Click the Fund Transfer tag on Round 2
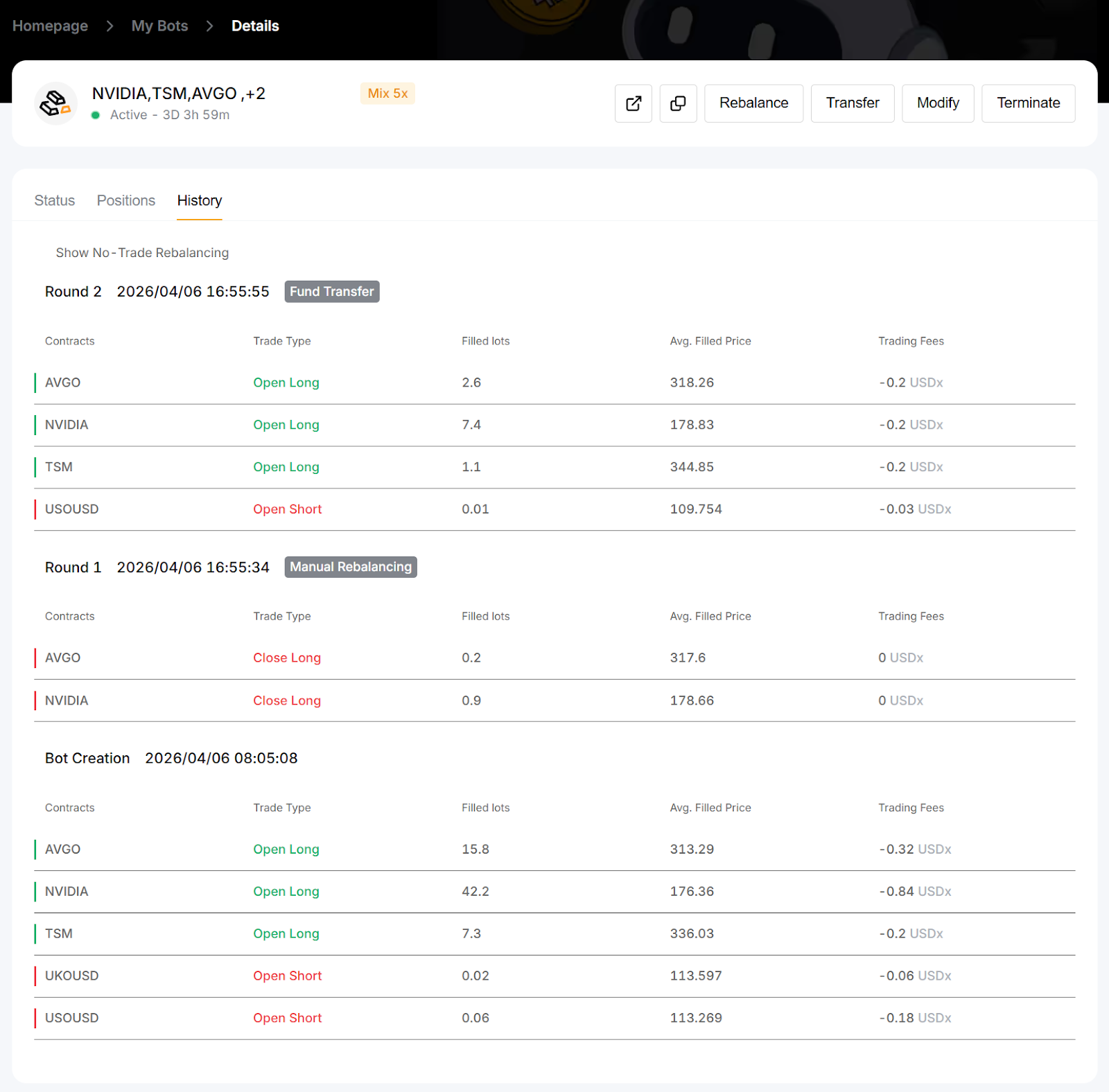 coord(331,292)
